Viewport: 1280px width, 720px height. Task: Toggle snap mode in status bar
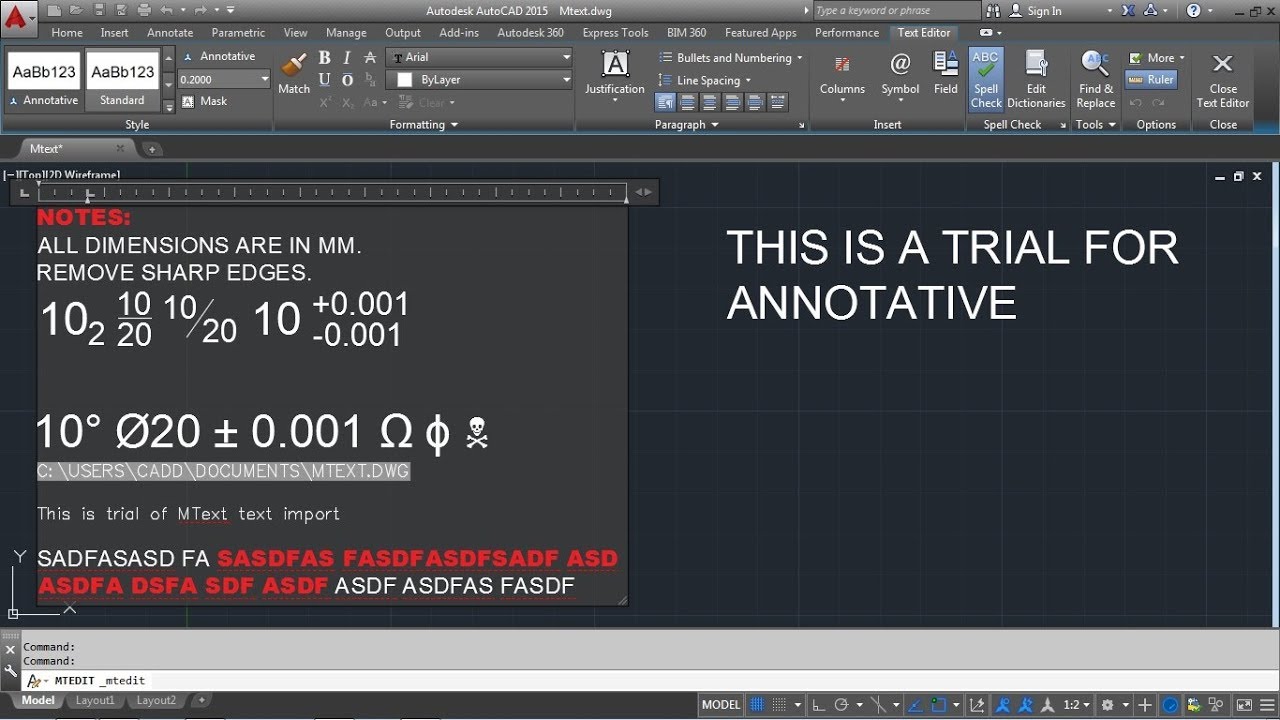[780, 705]
